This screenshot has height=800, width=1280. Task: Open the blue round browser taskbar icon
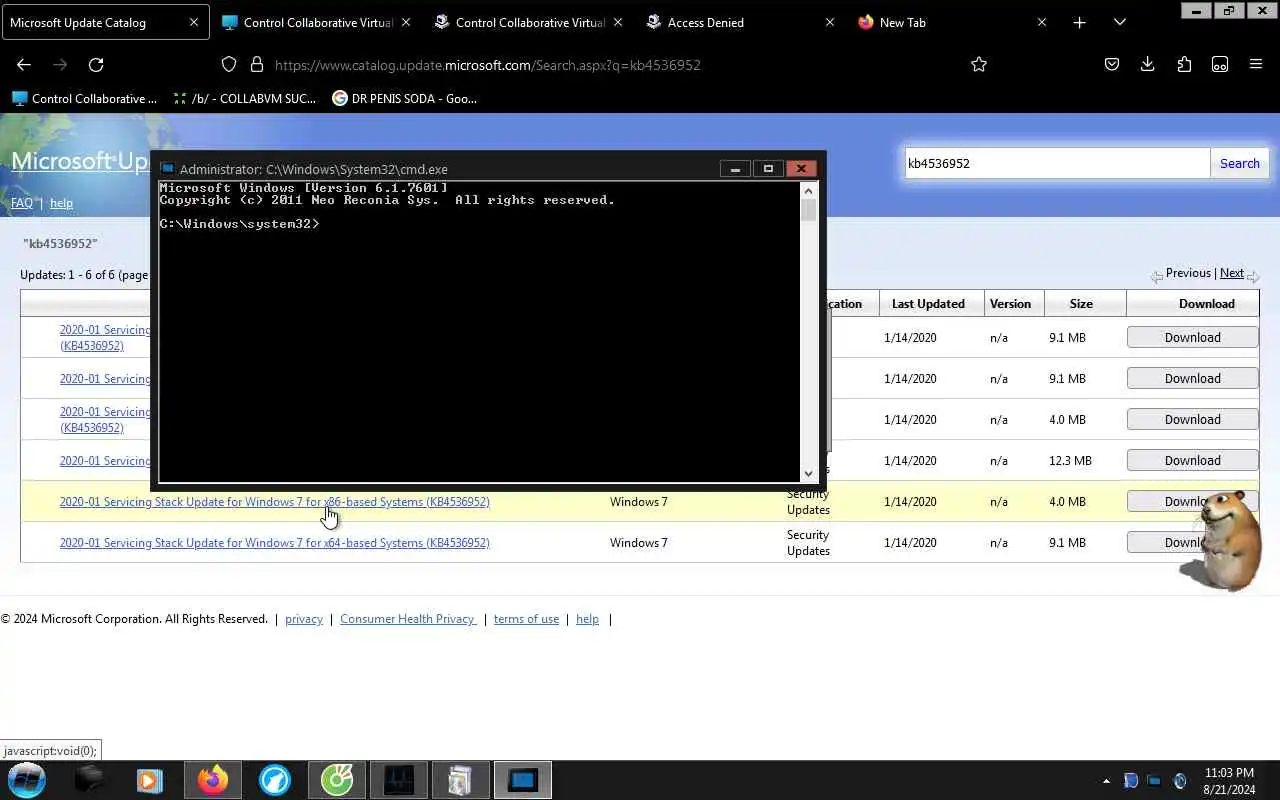tap(274, 780)
